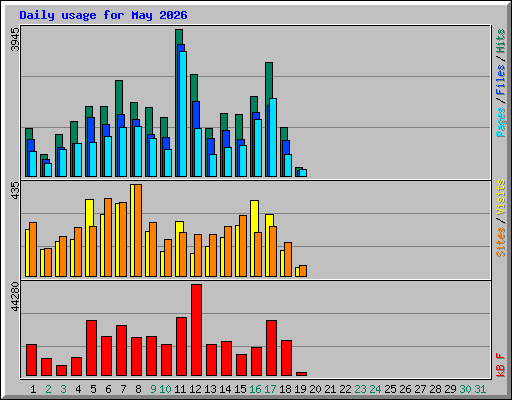Screen dimensions: 512x400
Task: Click the 'Pages' legend label
Action: click(501, 122)
